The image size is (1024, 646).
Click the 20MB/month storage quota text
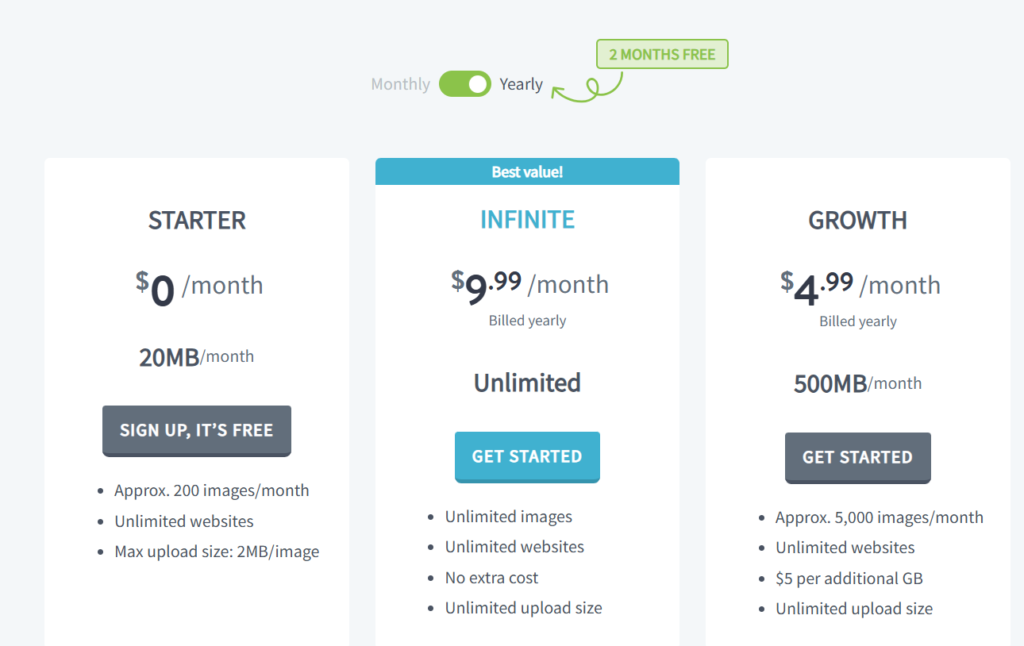(x=196, y=357)
